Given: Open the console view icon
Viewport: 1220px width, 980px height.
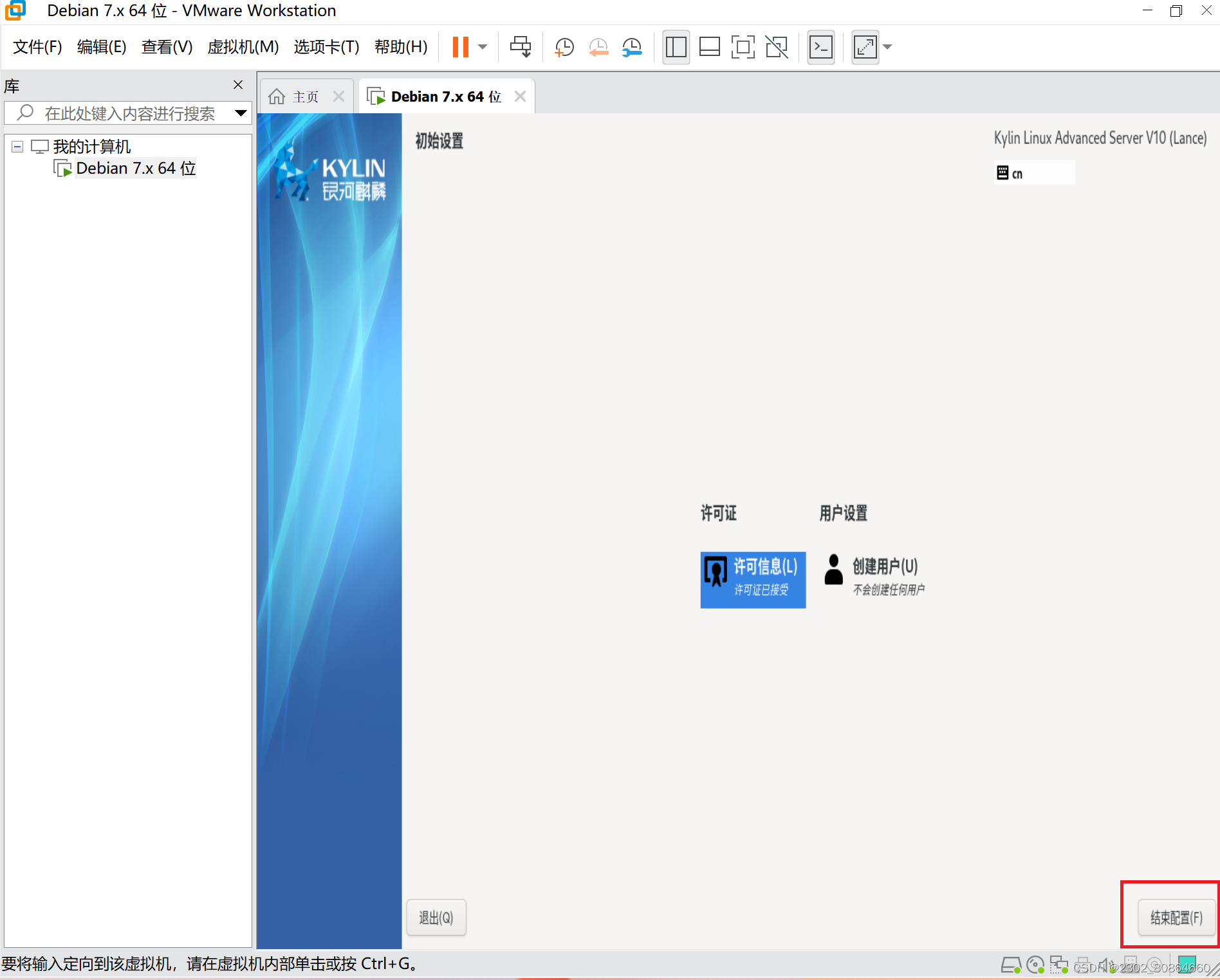Looking at the screenshot, I should [x=821, y=47].
